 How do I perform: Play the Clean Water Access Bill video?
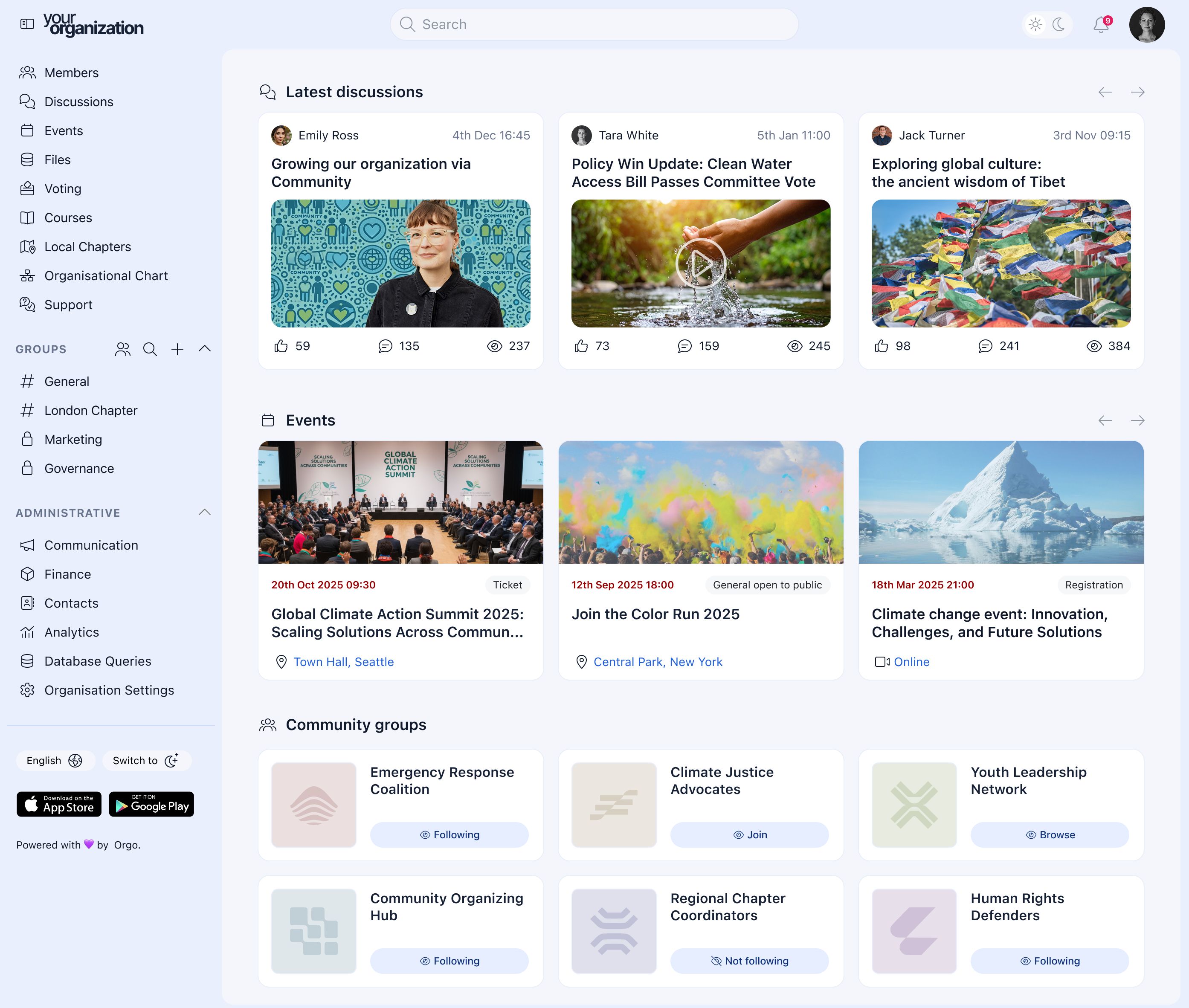tap(700, 264)
